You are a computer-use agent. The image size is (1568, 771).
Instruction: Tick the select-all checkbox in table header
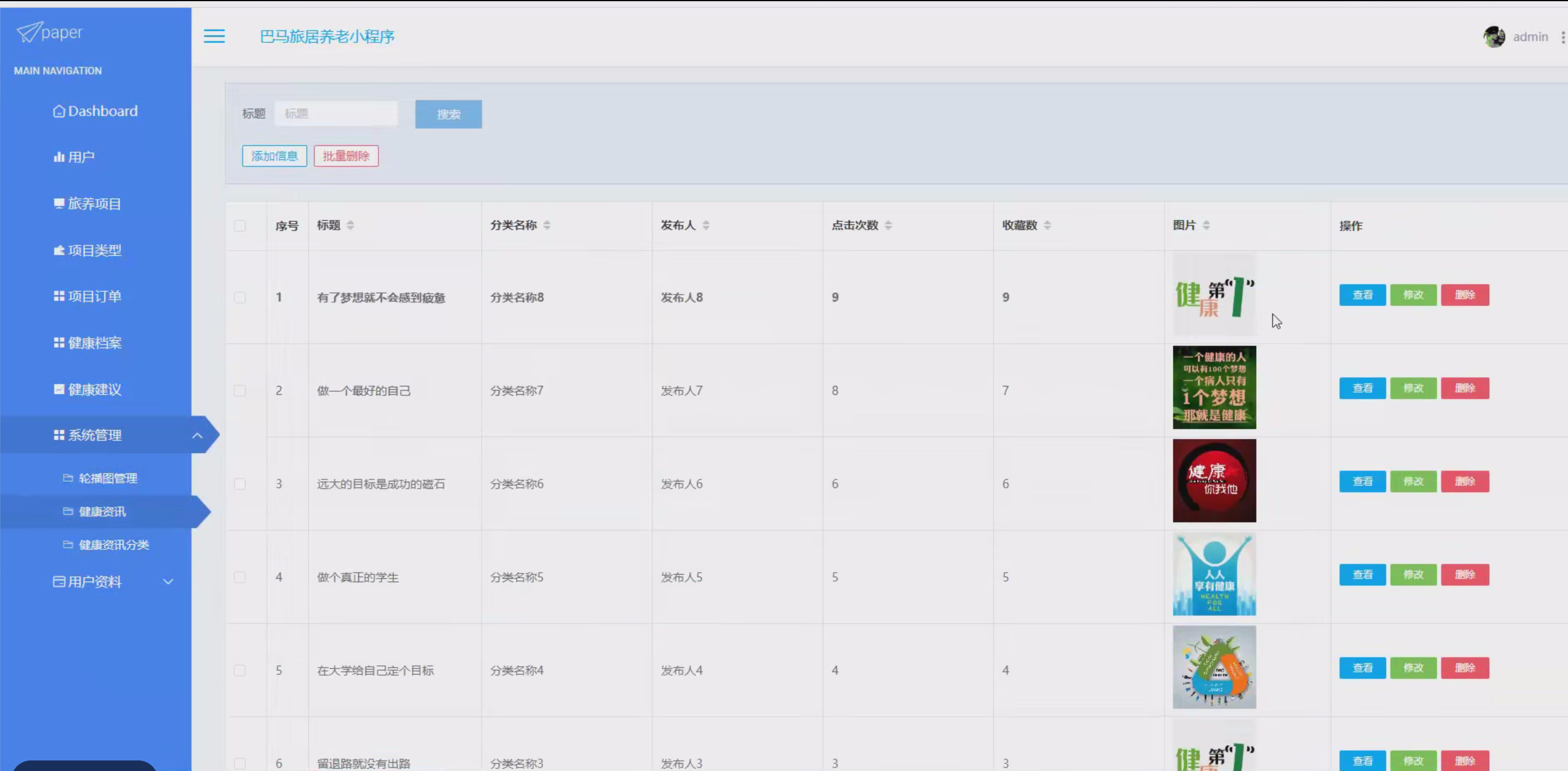[x=240, y=226]
